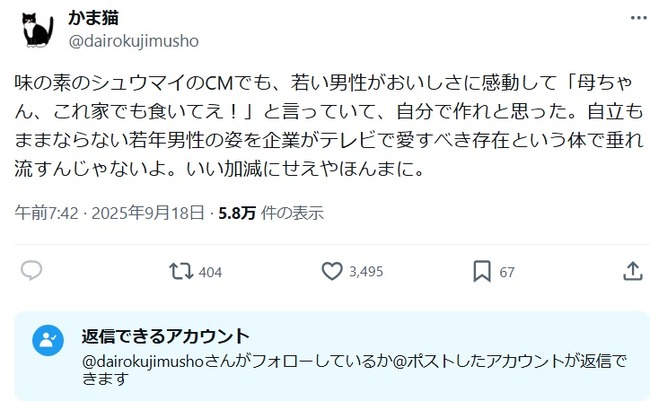Viewport: 650px width, 401px height.
Task: Click the フォローしているか reply notice description
Action: pos(354,369)
